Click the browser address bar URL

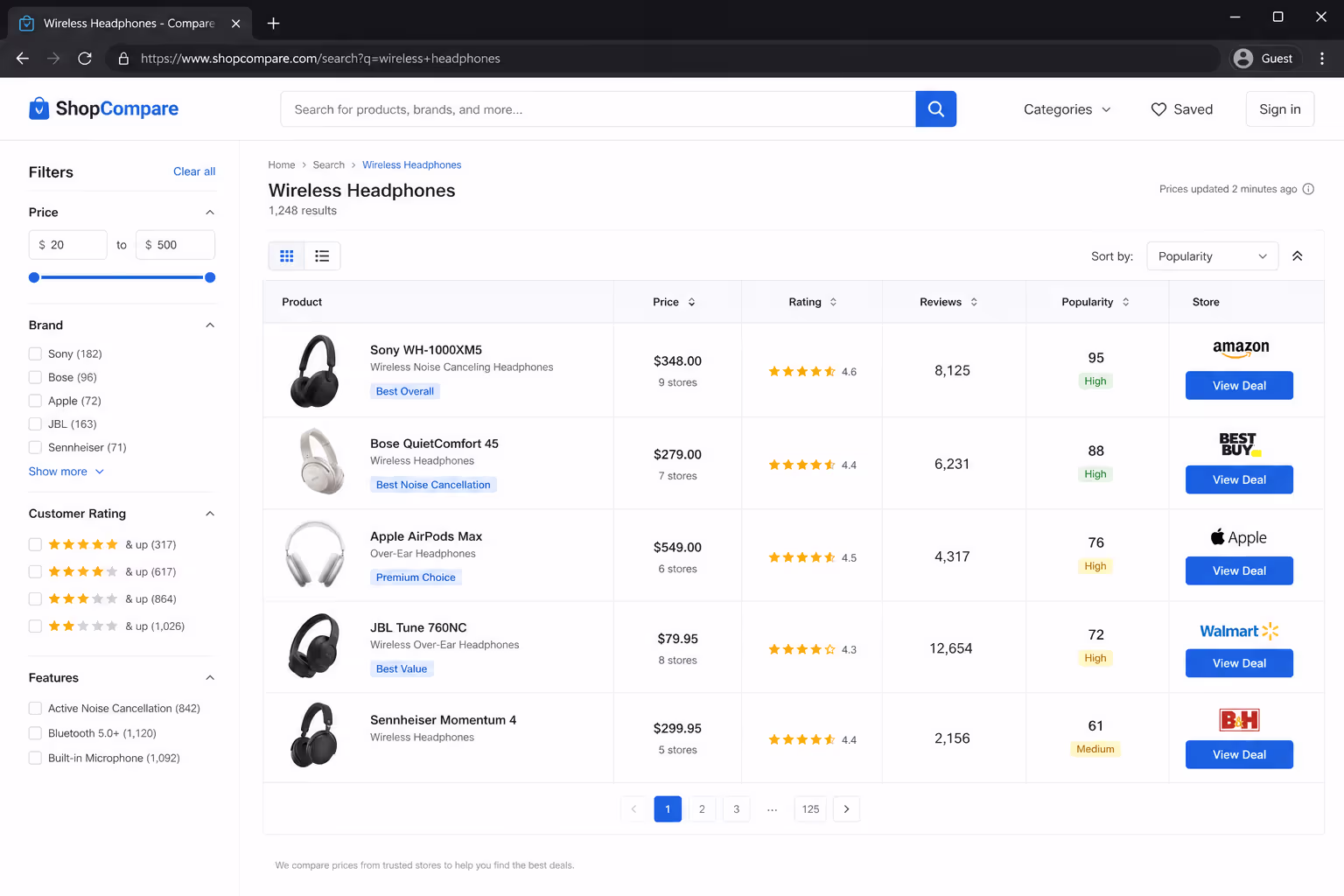pos(320,59)
